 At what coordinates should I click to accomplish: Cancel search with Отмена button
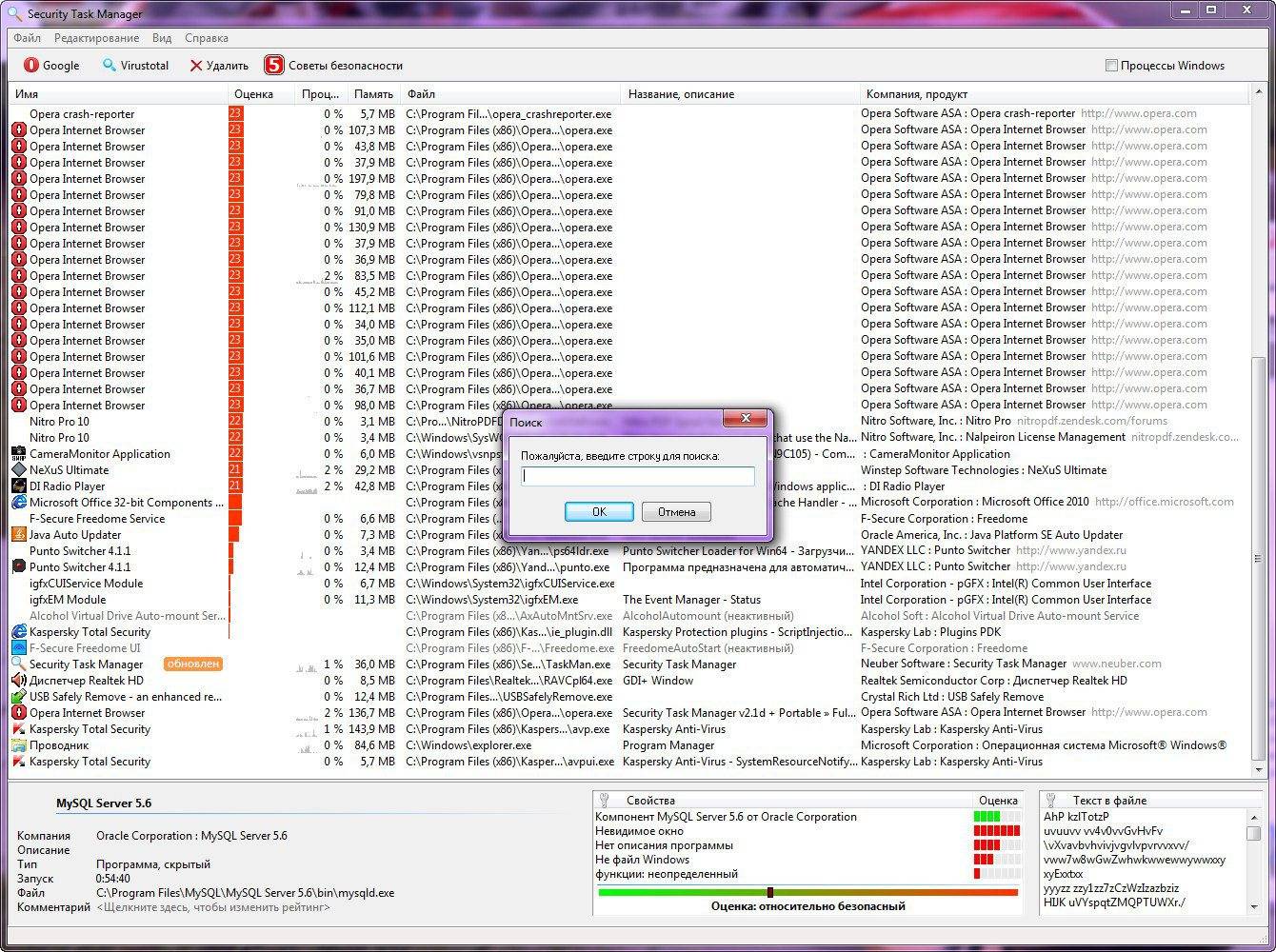click(x=676, y=511)
